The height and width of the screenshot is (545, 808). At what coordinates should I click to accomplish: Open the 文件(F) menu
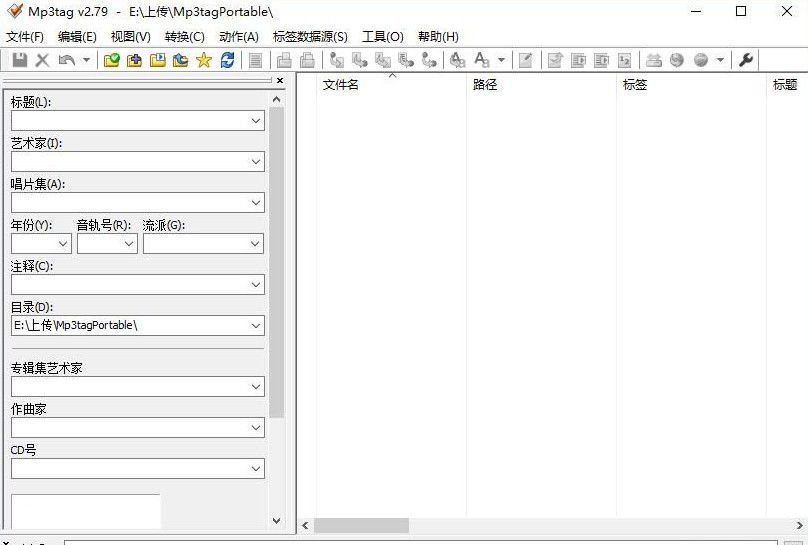25,37
